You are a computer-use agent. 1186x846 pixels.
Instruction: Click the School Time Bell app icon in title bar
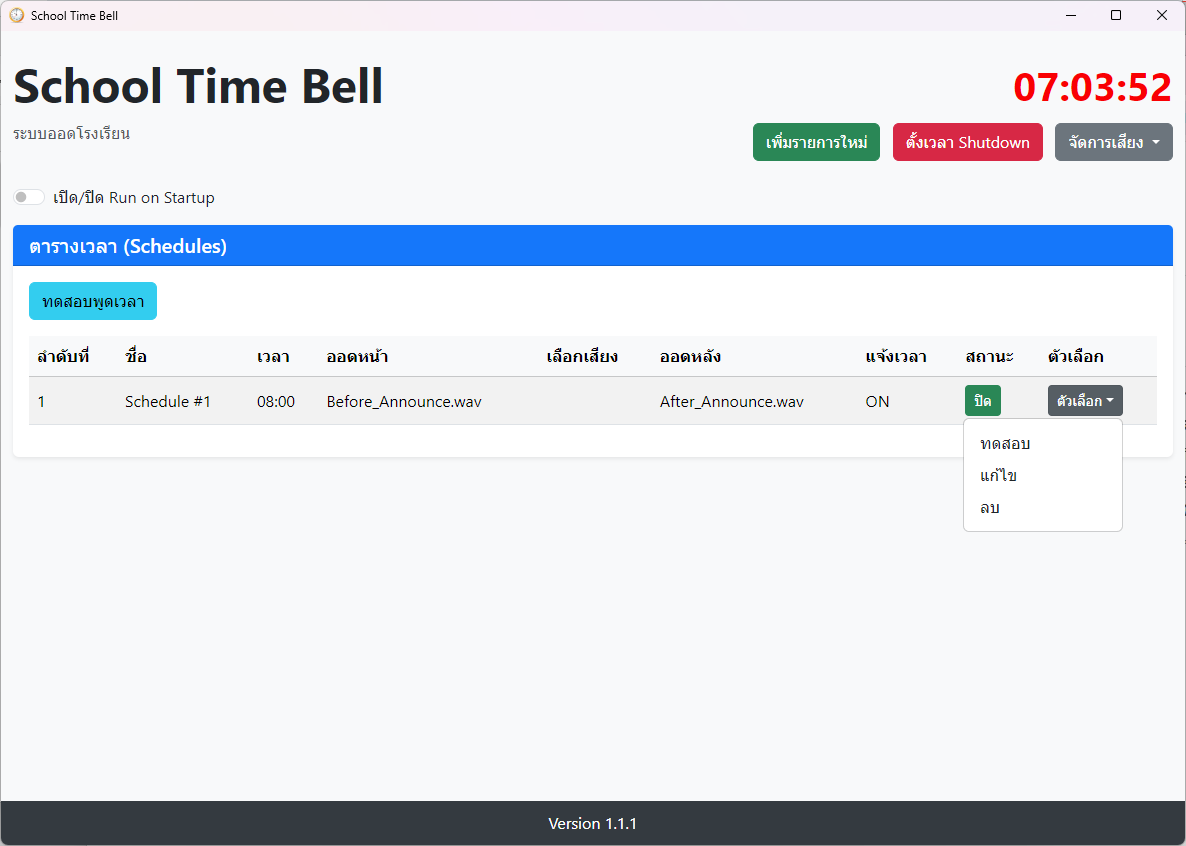[17, 16]
